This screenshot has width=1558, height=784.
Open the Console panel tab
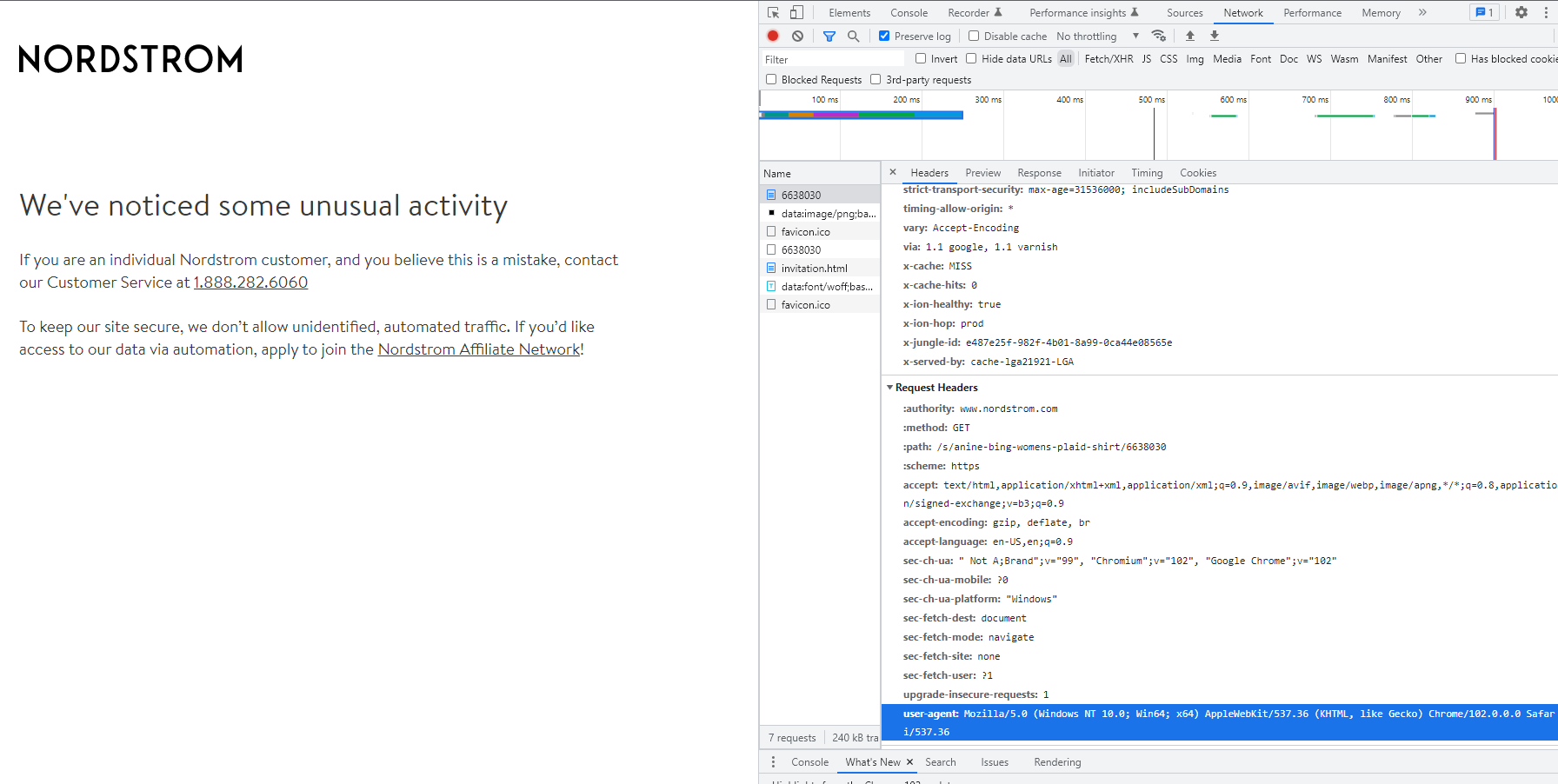(x=909, y=12)
